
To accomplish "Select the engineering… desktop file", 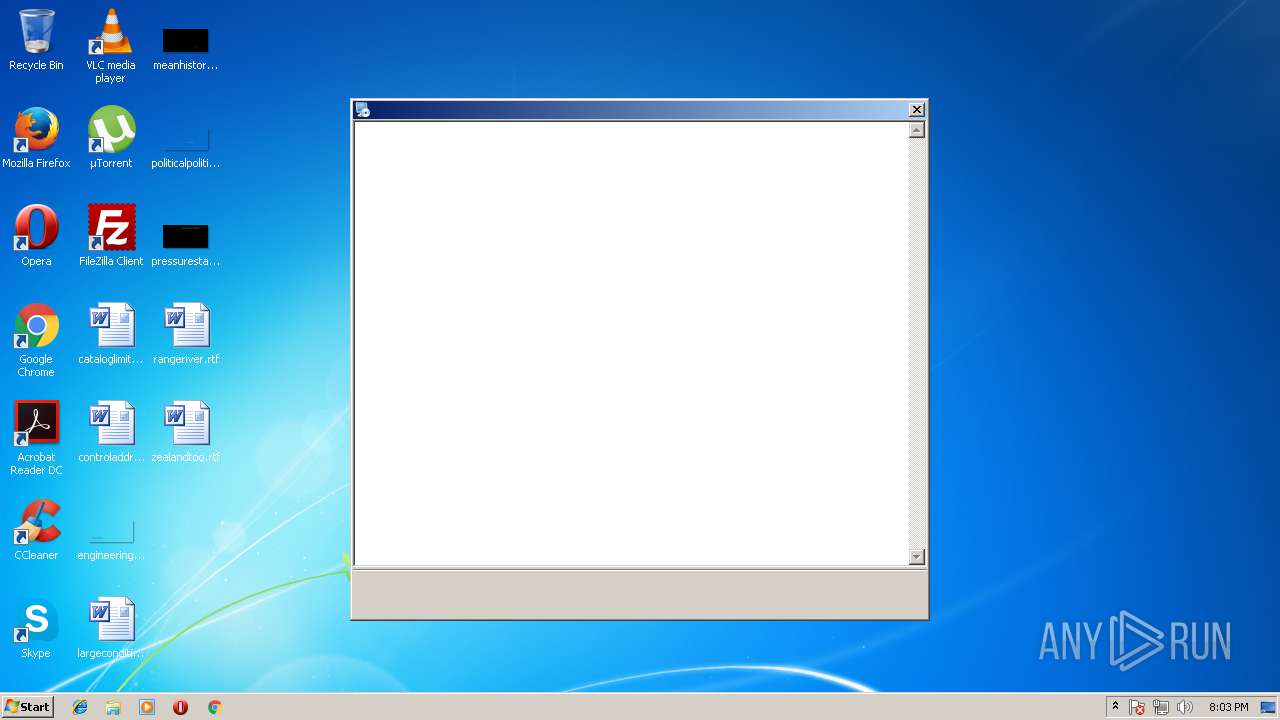I will pyautogui.click(x=110, y=540).
